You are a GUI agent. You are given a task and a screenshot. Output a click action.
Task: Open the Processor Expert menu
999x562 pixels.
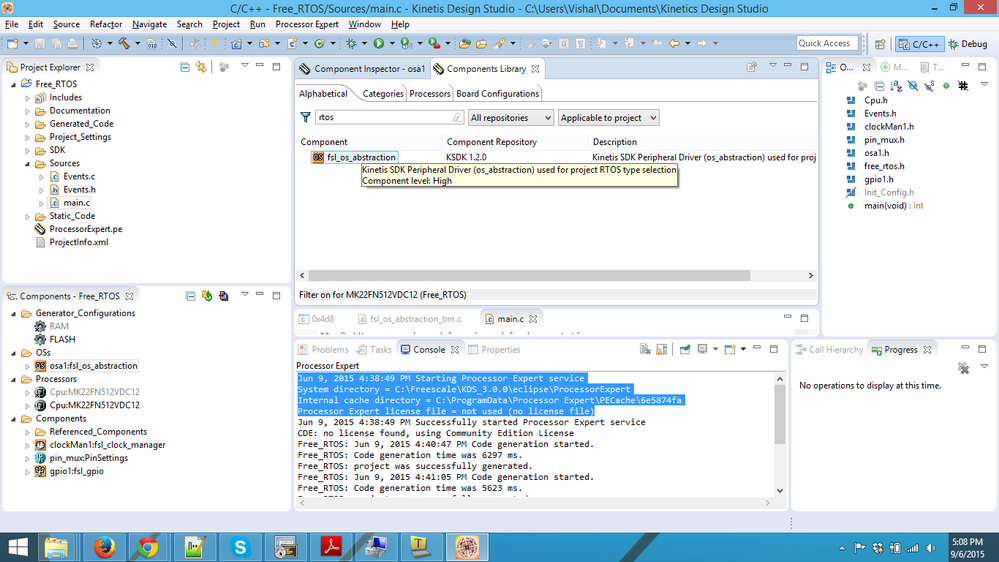pyautogui.click(x=306, y=24)
